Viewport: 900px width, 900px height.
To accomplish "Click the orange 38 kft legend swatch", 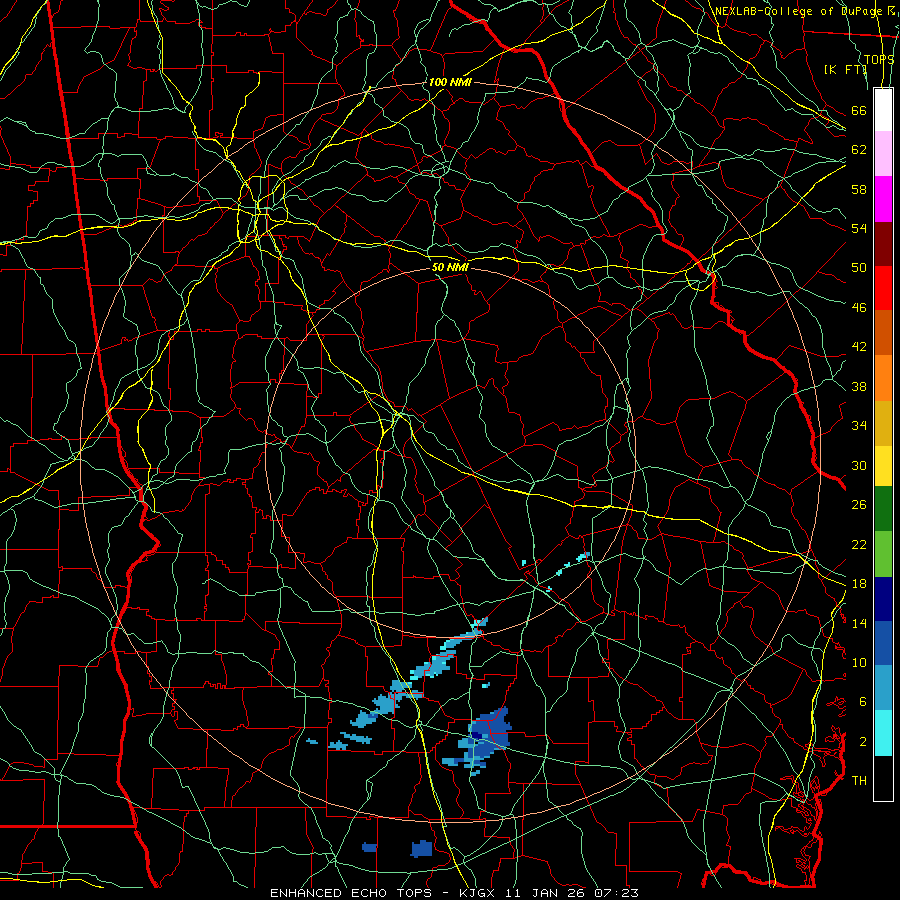I will click(x=883, y=377).
